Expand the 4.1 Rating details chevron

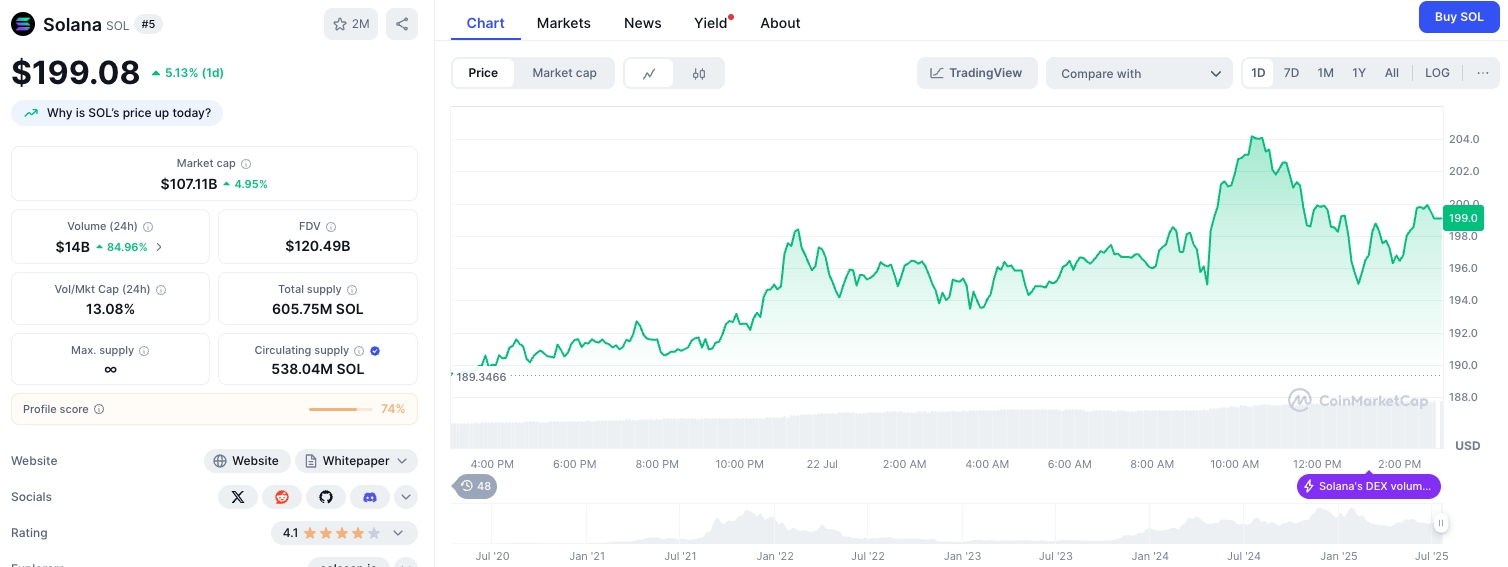398,533
